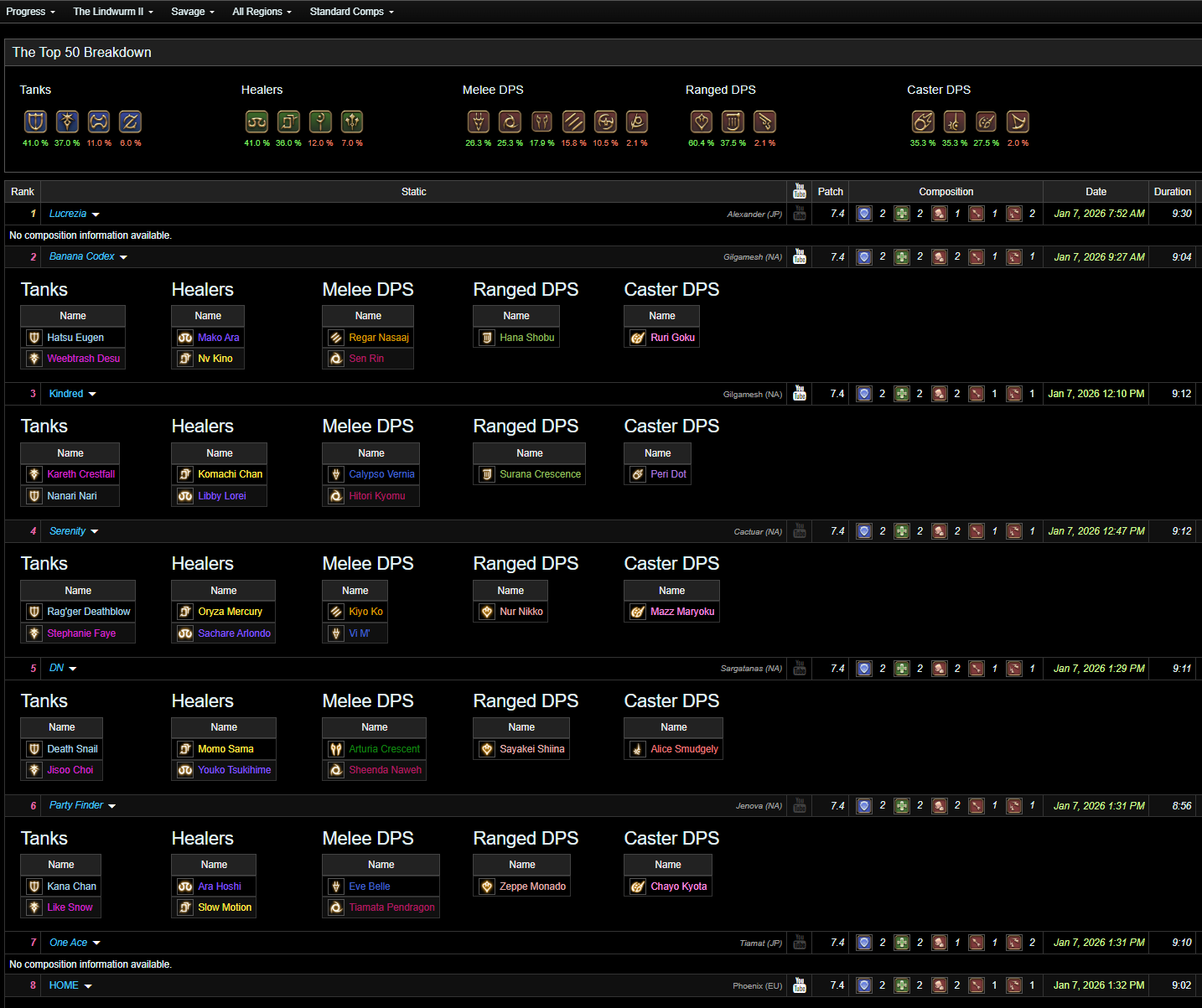Select the Healers job icon showing 7.0 %
The width and height of the screenshot is (1202, 1008).
click(x=352, y=121)
